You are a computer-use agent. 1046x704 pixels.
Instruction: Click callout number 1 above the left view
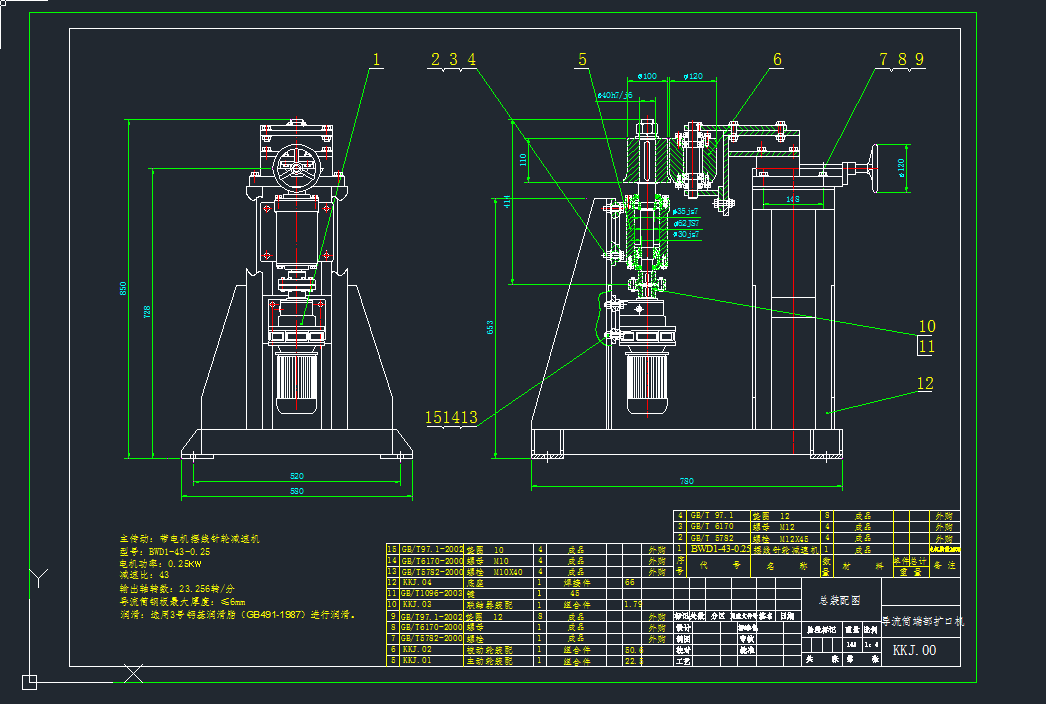click(376, 60)
